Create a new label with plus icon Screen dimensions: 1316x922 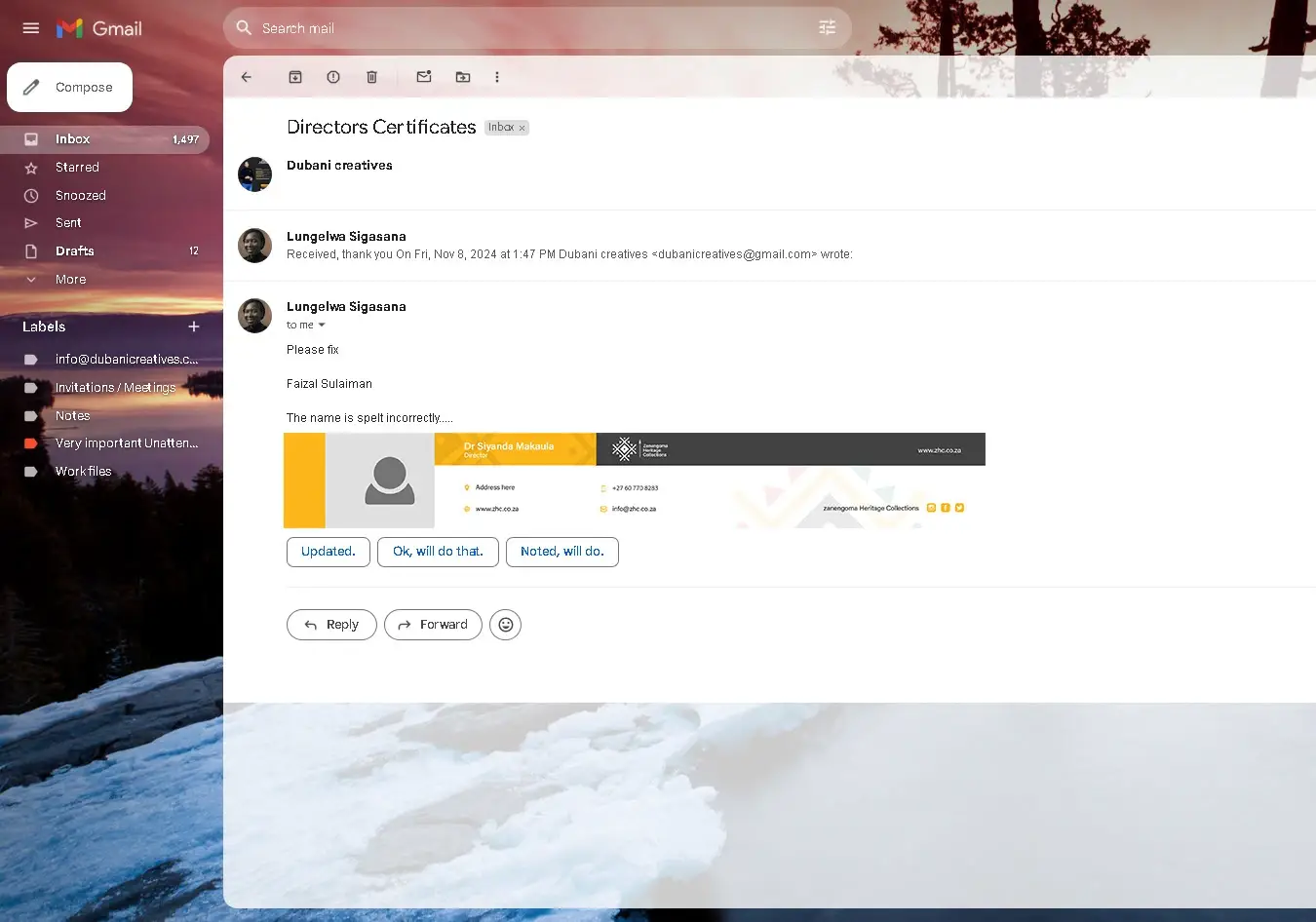point(193,327)
